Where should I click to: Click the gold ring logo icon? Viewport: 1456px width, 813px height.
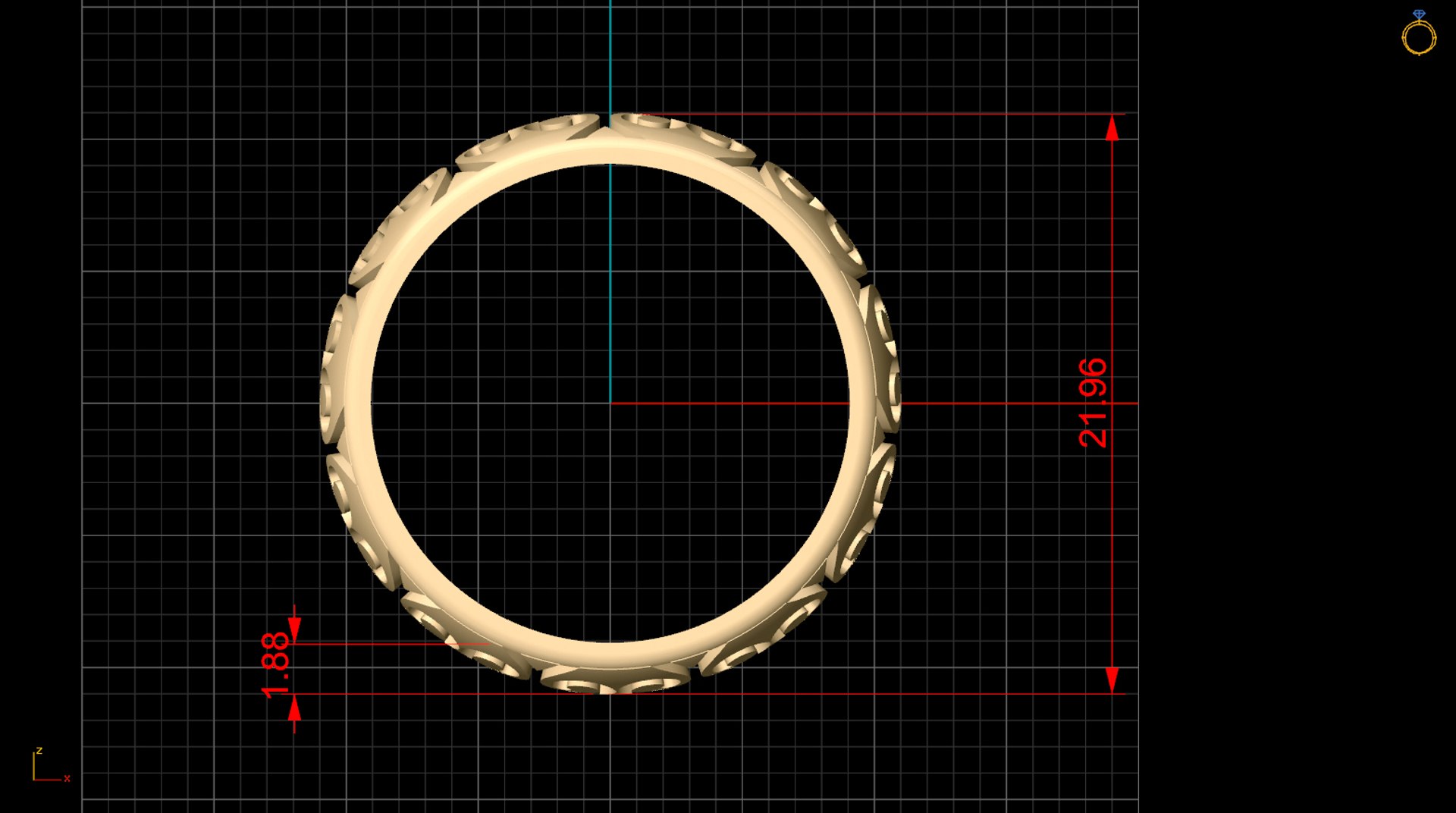pyautogui.click(x=1419, y=33)
